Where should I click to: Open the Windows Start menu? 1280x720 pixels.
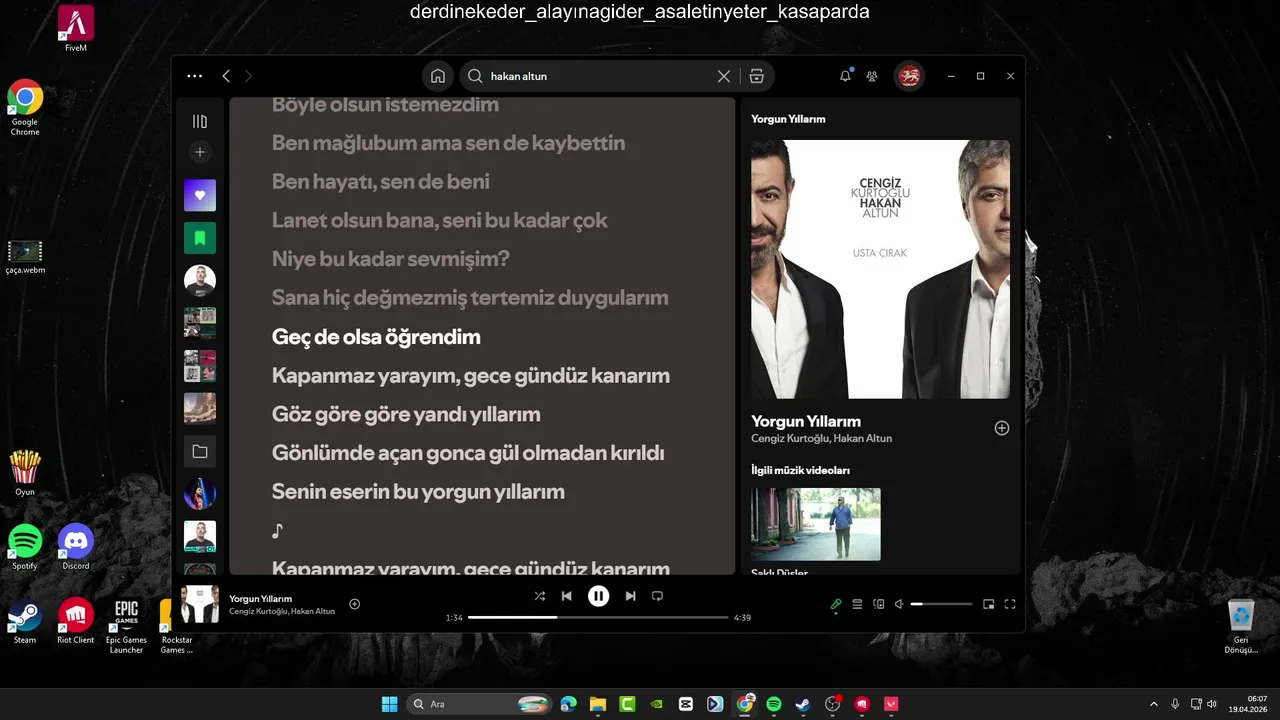click(x=389, y=704)
